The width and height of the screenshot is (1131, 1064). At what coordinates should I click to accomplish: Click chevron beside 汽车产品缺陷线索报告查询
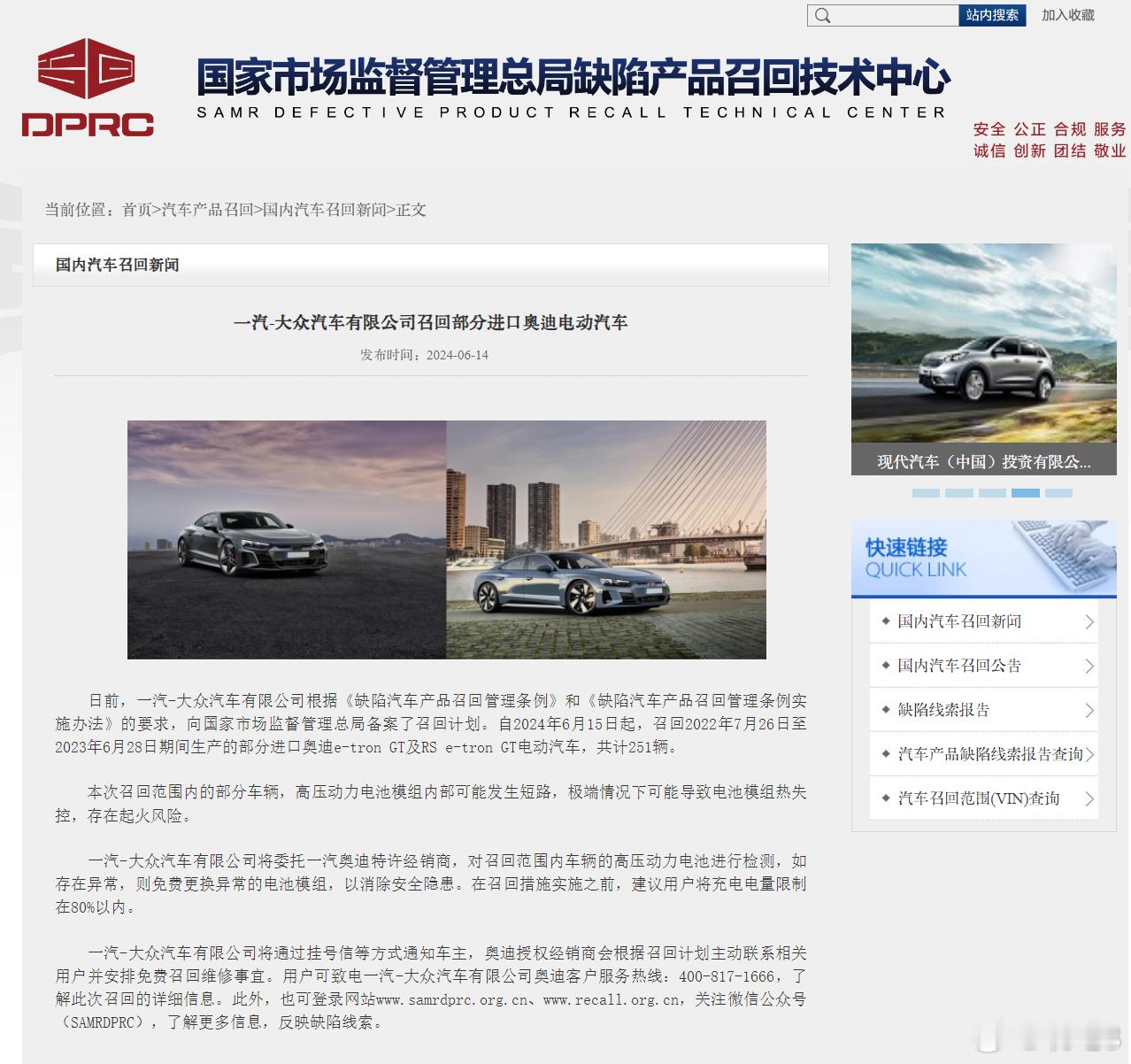[1089, 755]
